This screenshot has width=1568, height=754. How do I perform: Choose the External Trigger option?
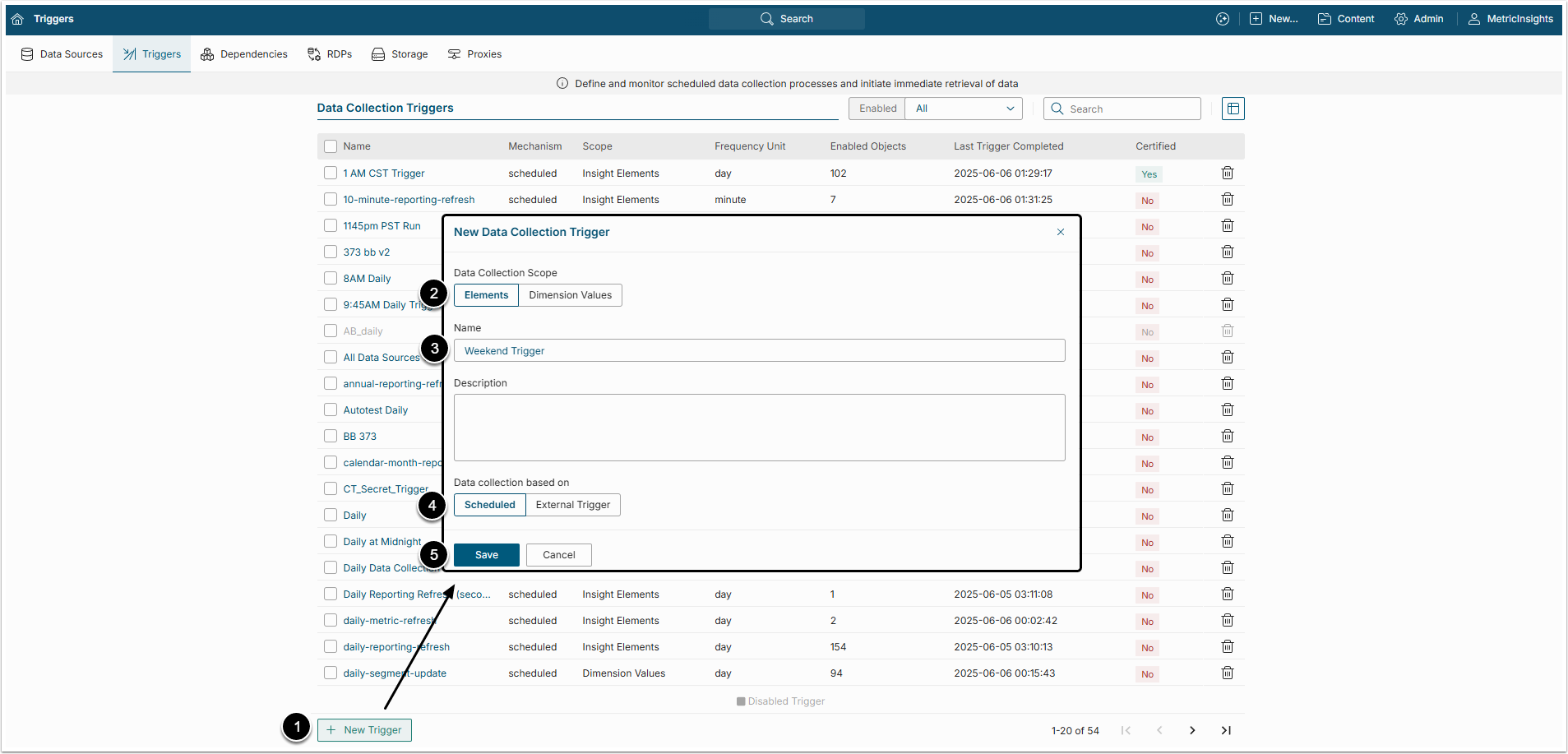click(572, 505)
